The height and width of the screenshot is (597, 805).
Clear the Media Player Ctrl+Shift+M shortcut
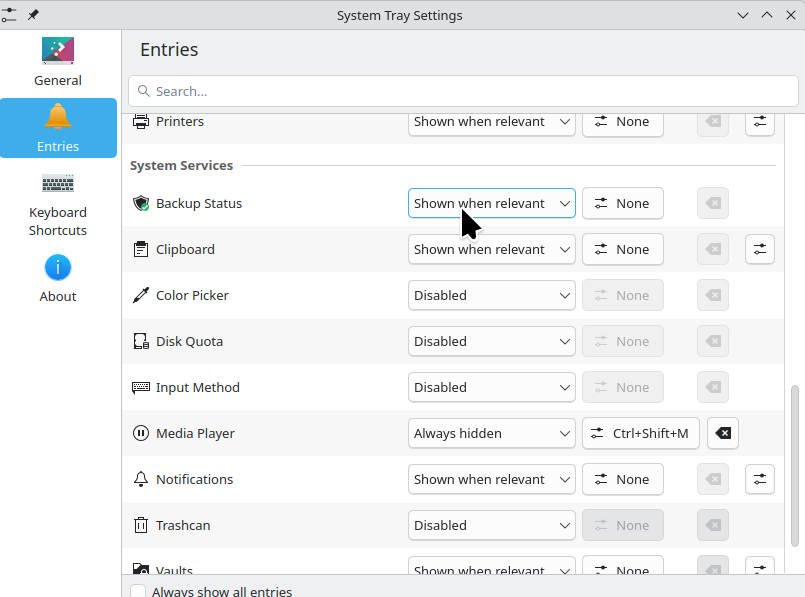[723, 433]
